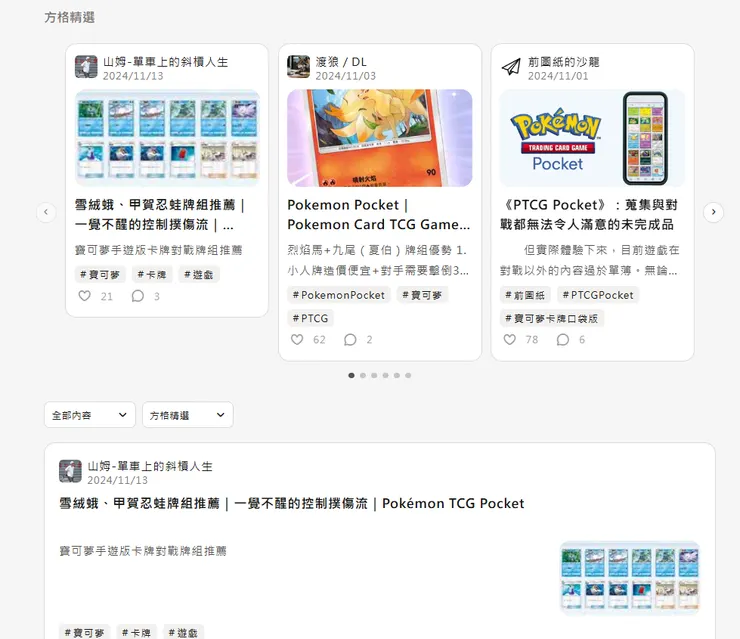Click date 2024/11/13 on first carousel card
The width and height of the screenshot is (740, 639).
pyautogui.click(x=133, y=76)
